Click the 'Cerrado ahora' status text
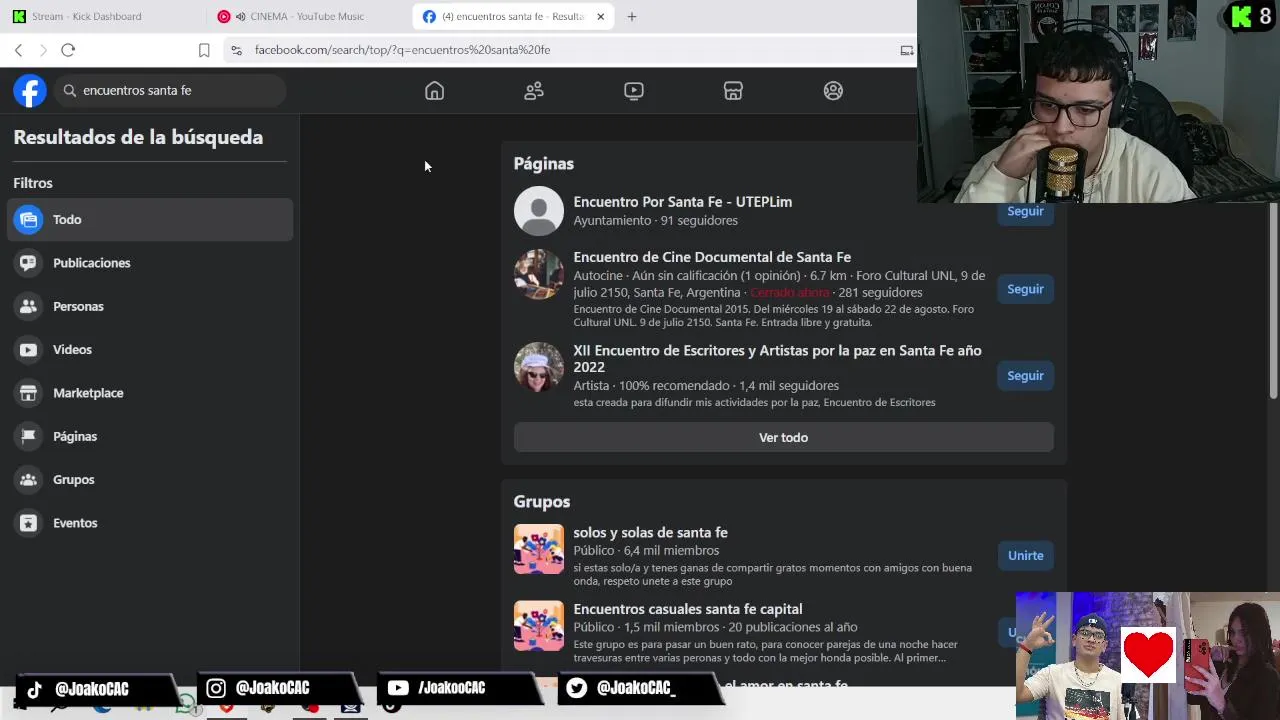The height and width of the screenshot is (720, 1280). point(789,292)
